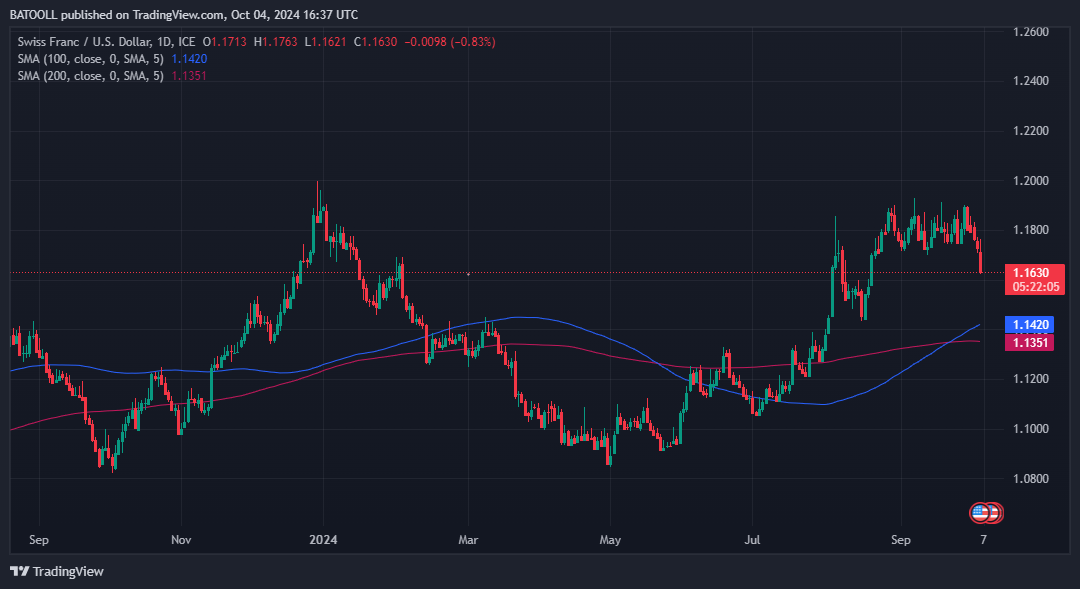Image resolution: width=1080 pixels, height=589 pixels.
Task: Click the red 1.1351 SMA axis label
Action: pos(1030,343)
